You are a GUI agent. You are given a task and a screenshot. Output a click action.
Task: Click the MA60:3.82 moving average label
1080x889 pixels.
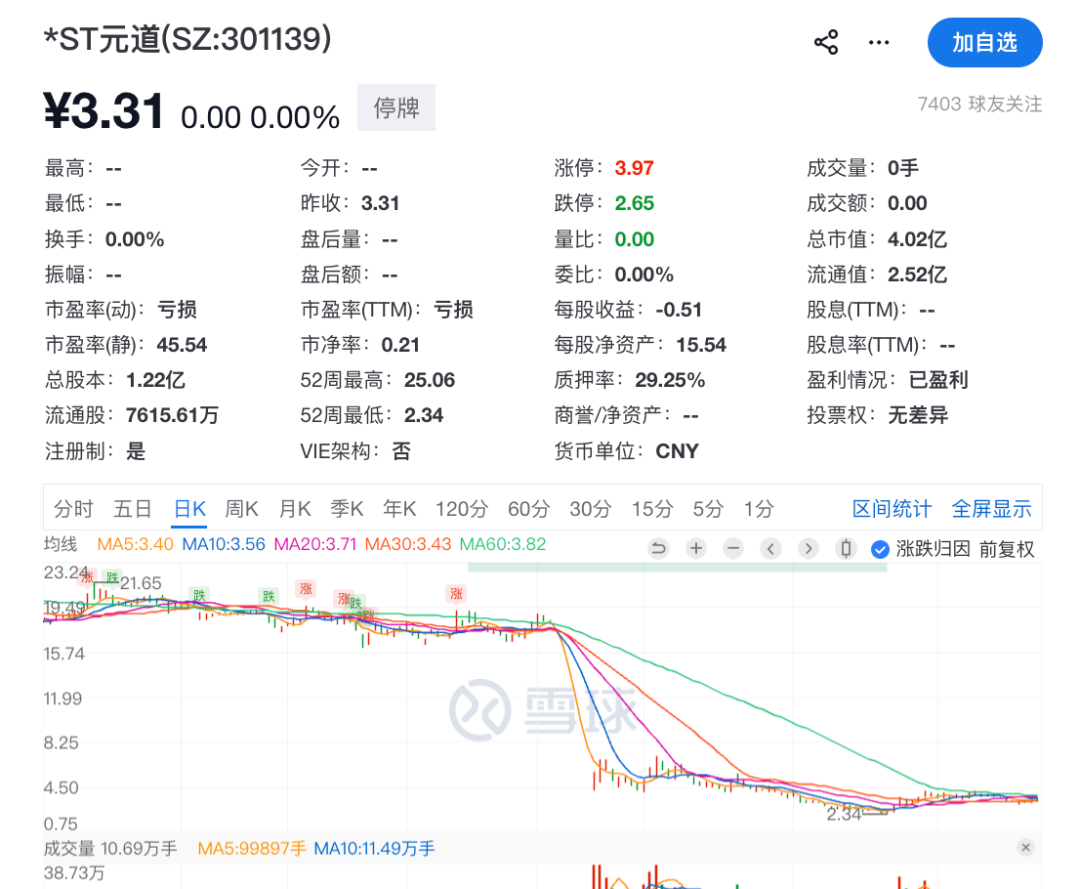pos(503,544)
